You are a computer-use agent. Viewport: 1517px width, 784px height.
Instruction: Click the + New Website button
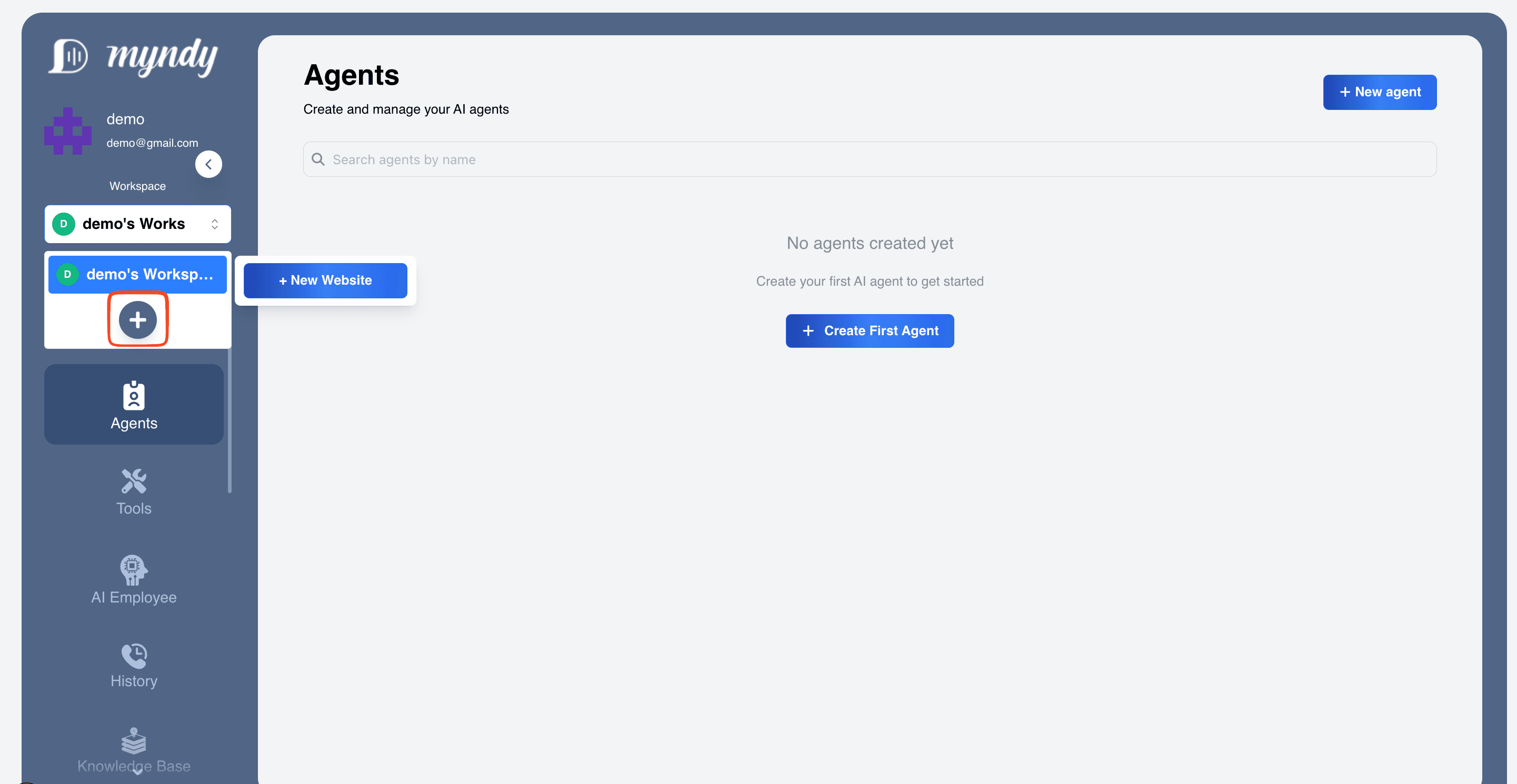(x=325, y=280)
